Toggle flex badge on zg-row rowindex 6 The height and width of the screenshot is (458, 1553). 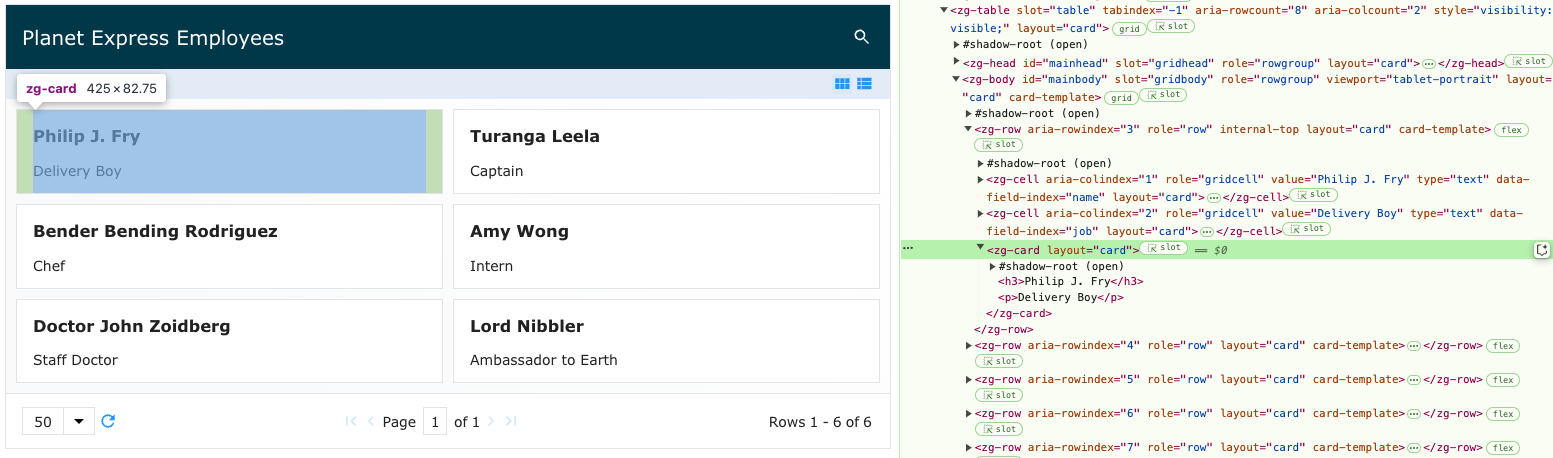tap(1504, 414)
